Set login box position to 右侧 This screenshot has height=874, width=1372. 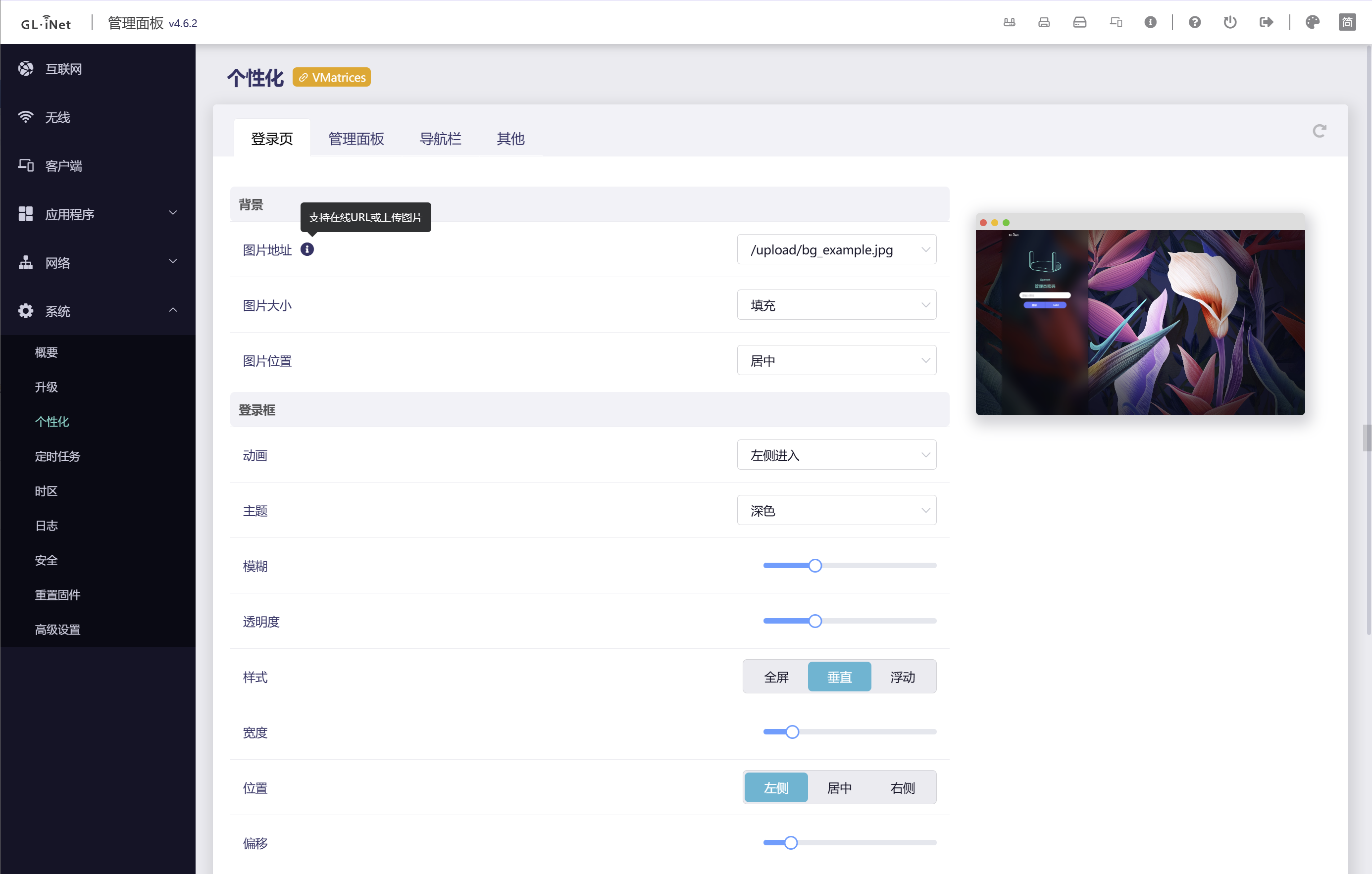click(x=903, y=787)
